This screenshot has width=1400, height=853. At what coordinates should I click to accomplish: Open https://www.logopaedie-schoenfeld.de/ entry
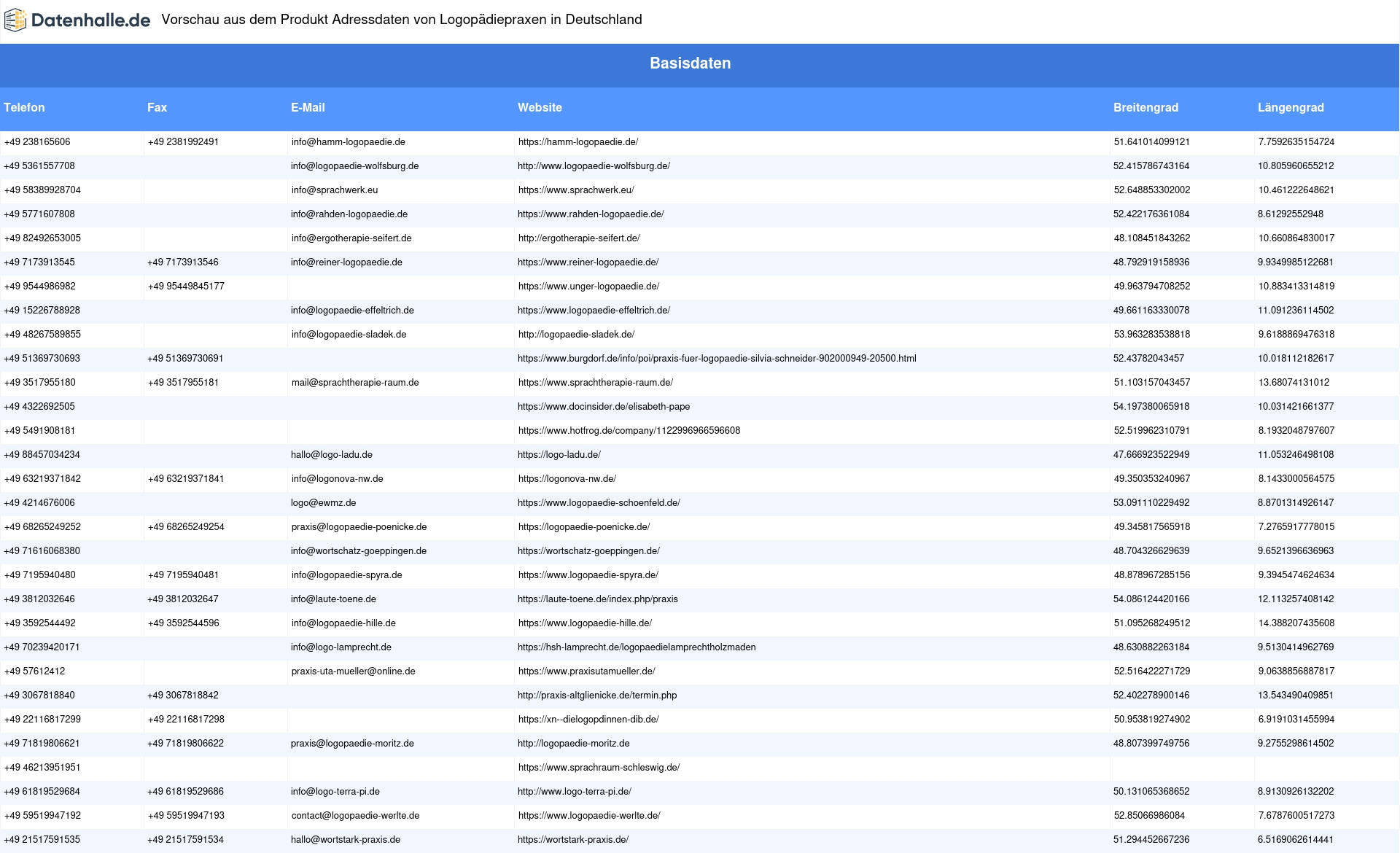[599, 503]
